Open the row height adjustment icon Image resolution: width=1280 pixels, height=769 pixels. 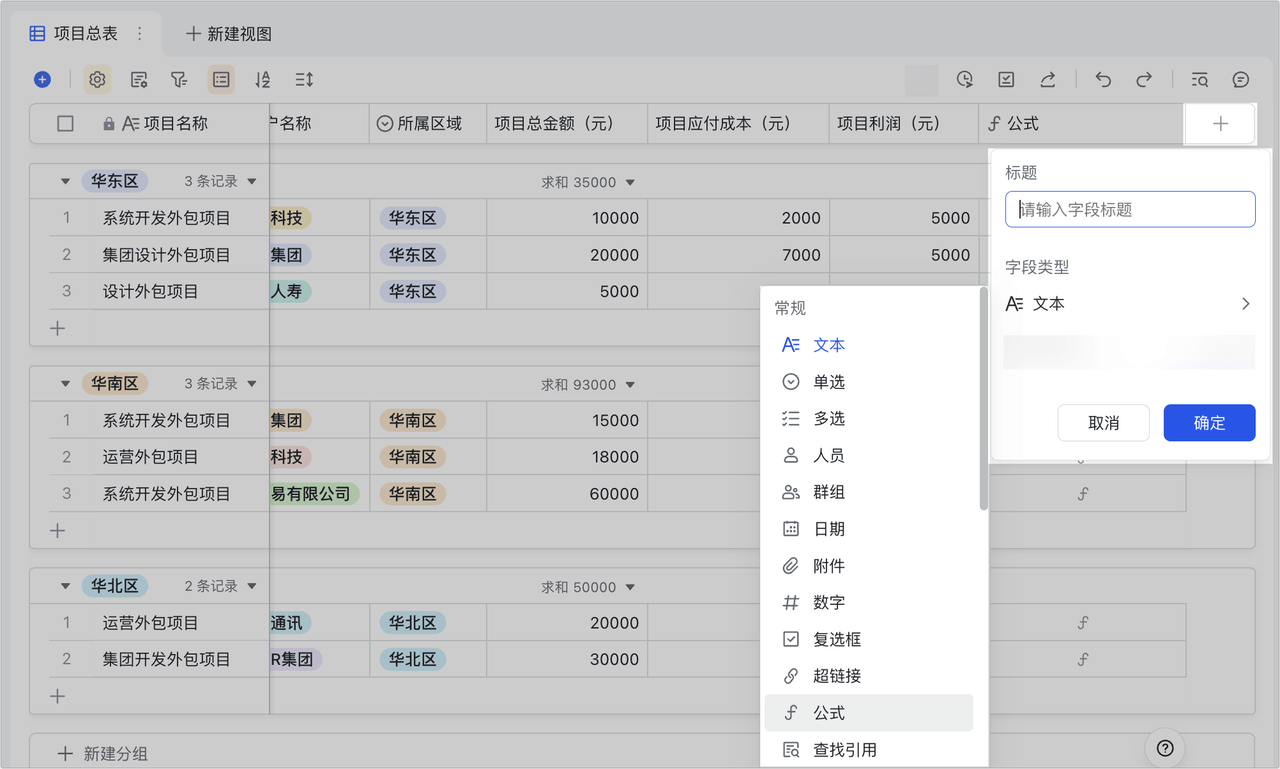tap(303, 79)
